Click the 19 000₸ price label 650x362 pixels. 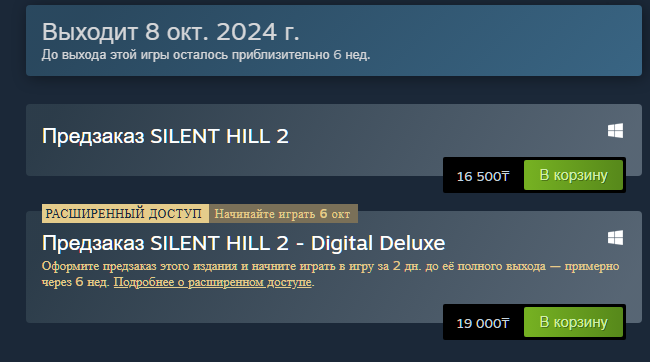[483, 323]
